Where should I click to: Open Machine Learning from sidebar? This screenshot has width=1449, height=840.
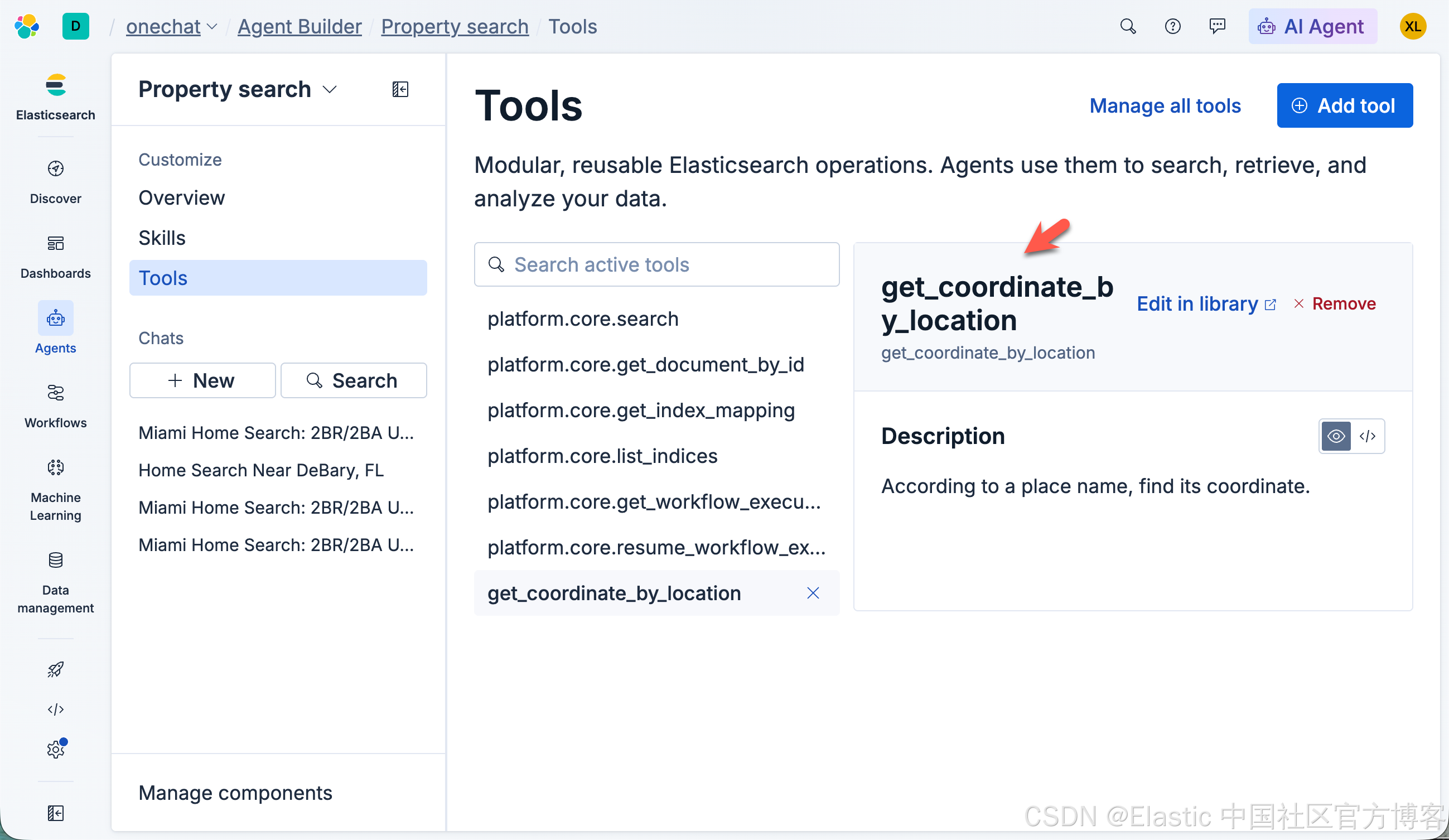coord(56,467)
